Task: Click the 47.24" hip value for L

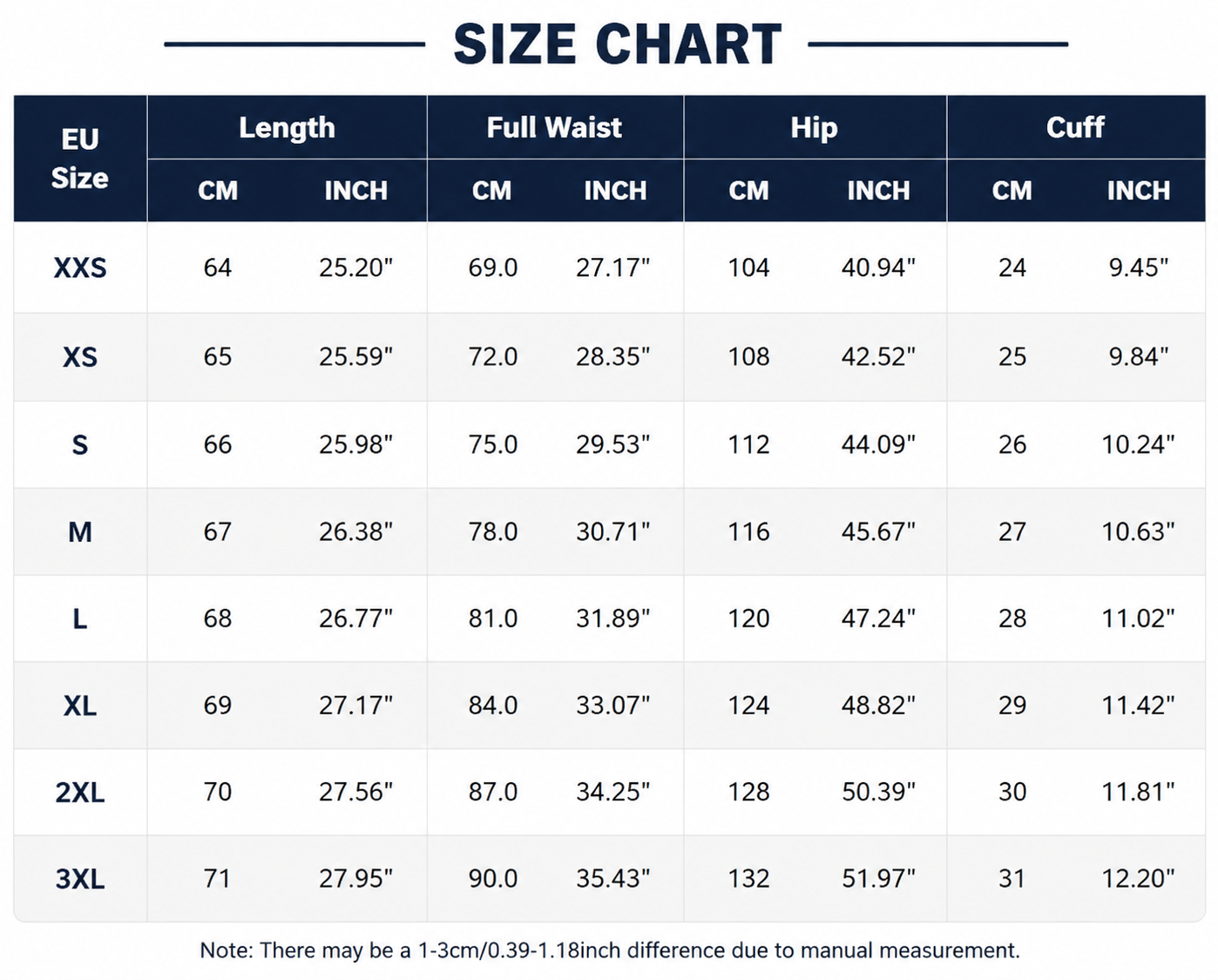Action: [878, 618]
